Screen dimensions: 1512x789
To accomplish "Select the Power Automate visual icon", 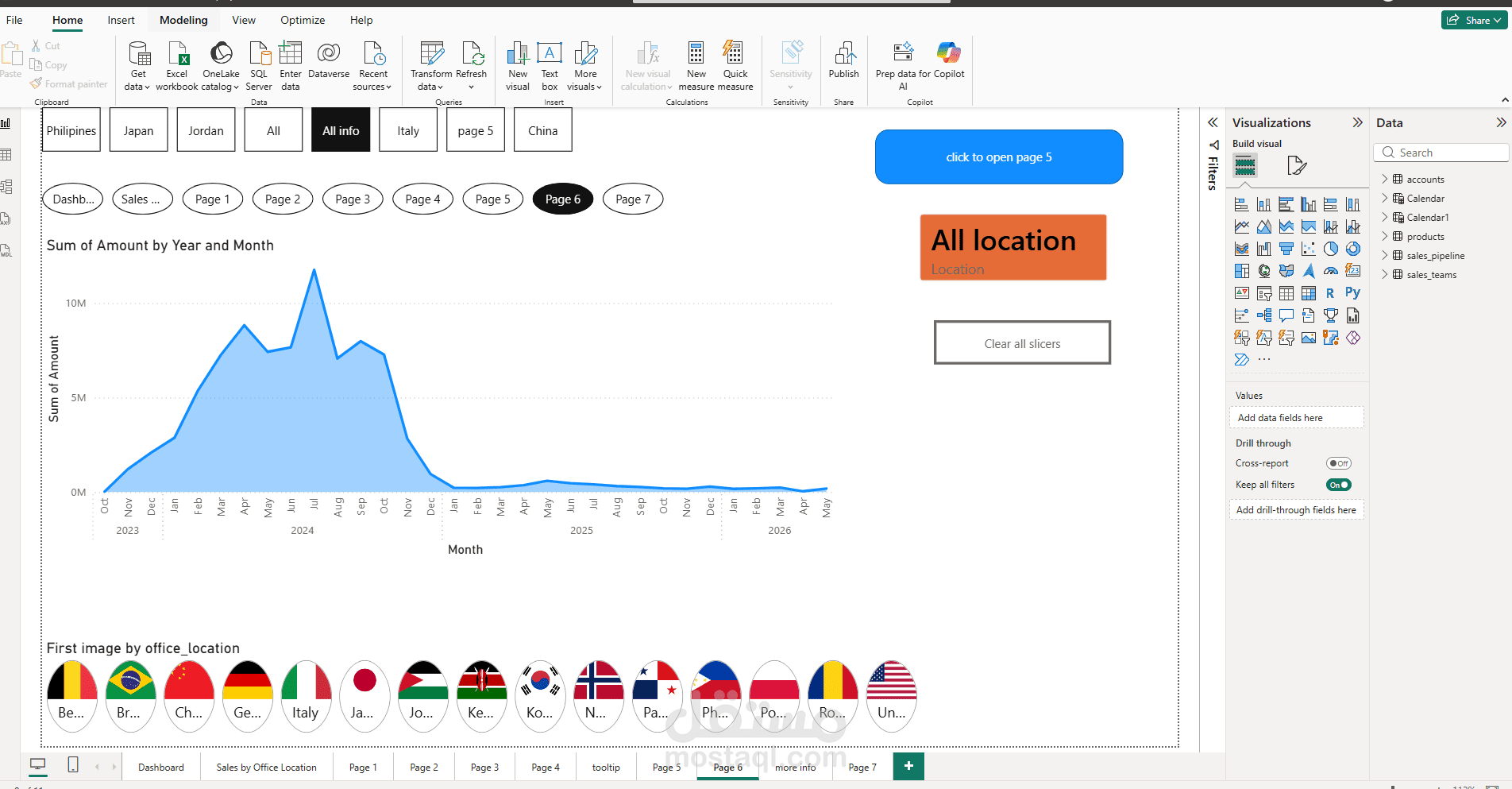I will click(x=1242, y=360).
